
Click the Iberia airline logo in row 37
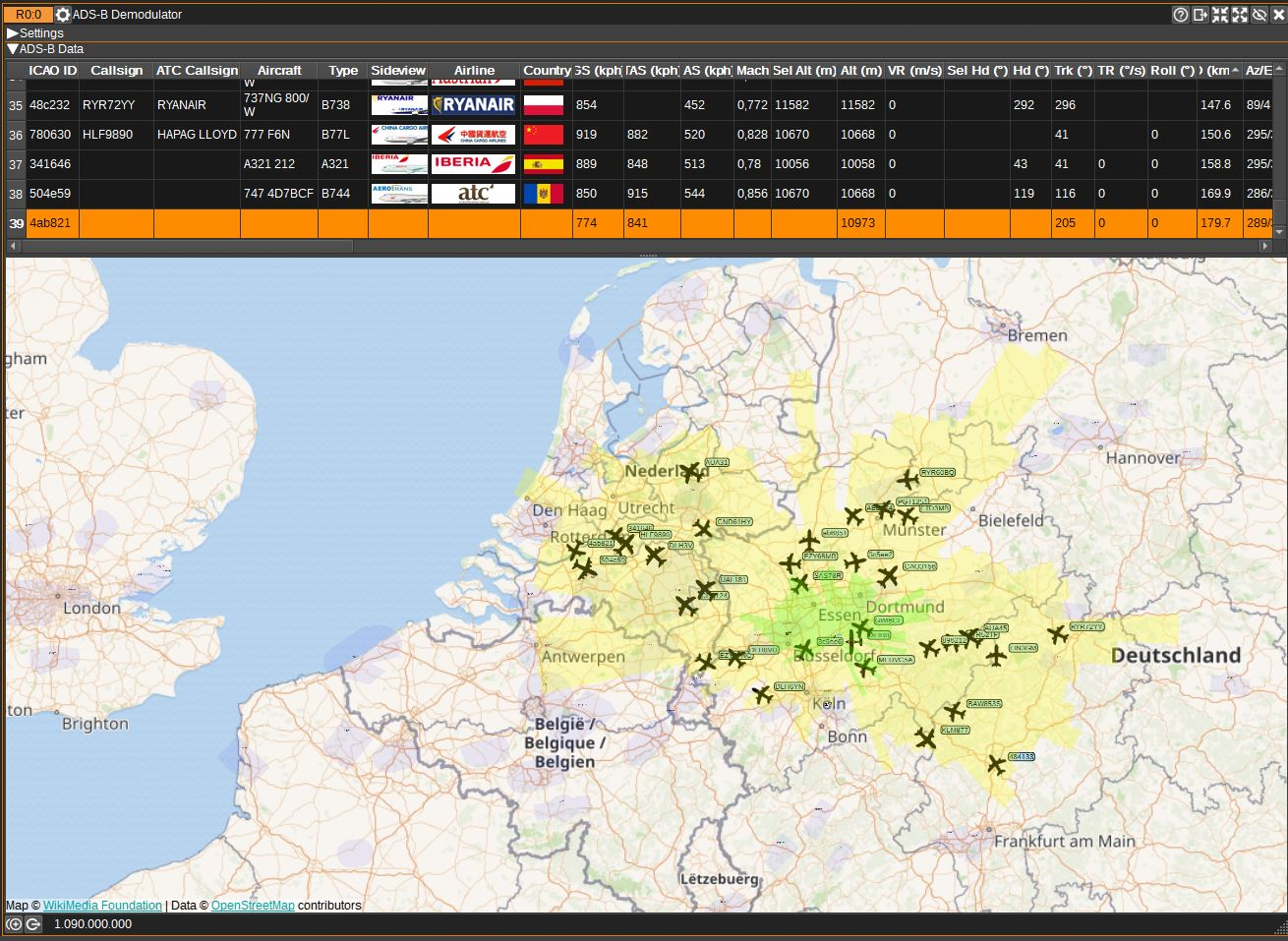click(x=473, y=164)
